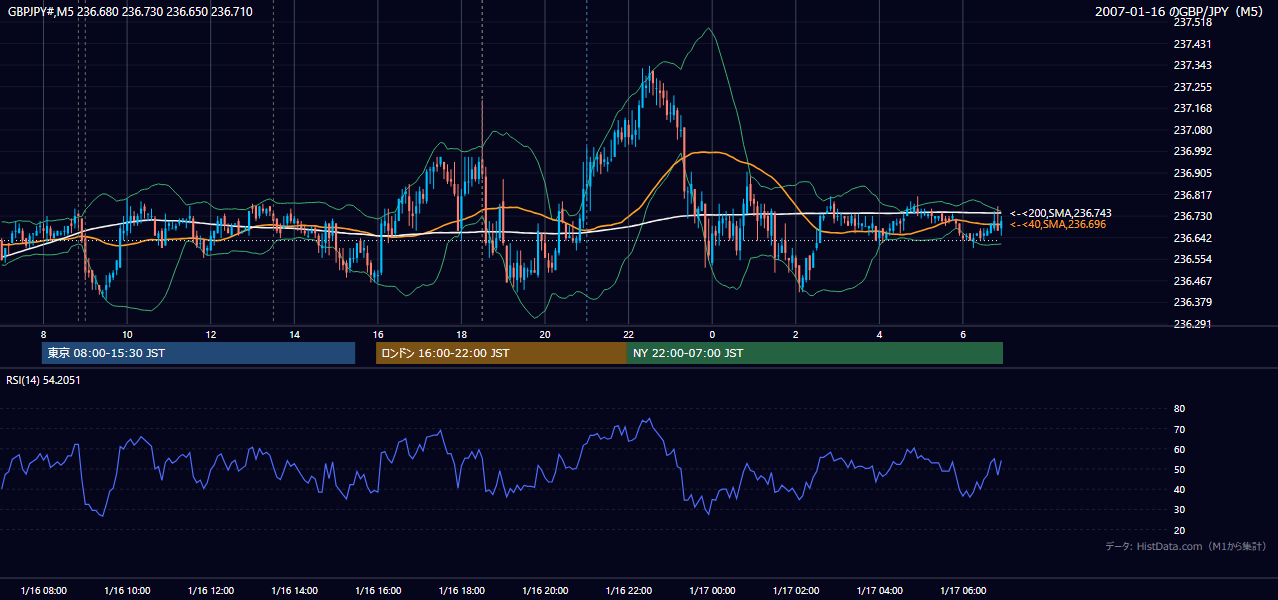Click the bottom time label 1/16 08:00
1278x600 pixels.
(x=43, y=591)
